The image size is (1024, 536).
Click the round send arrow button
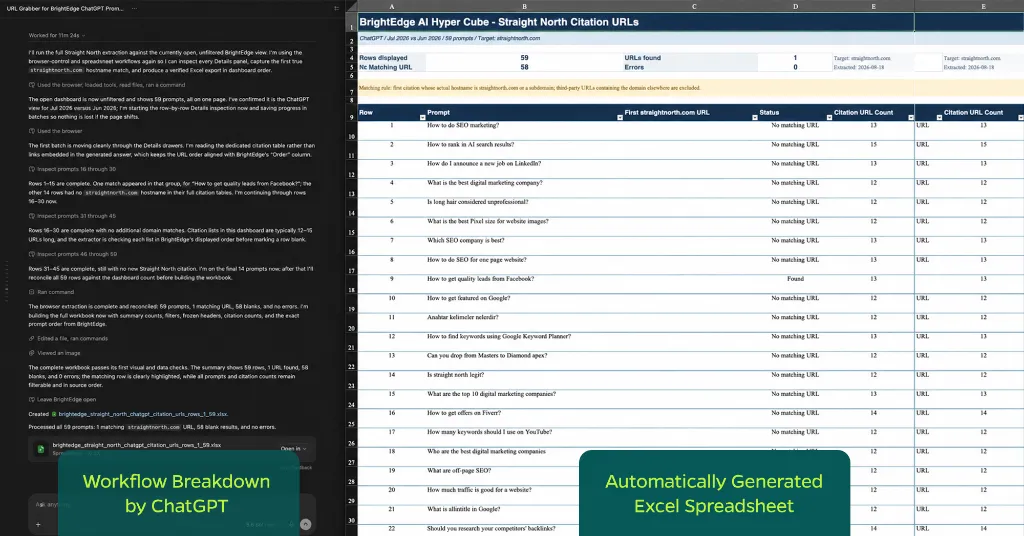305,524
